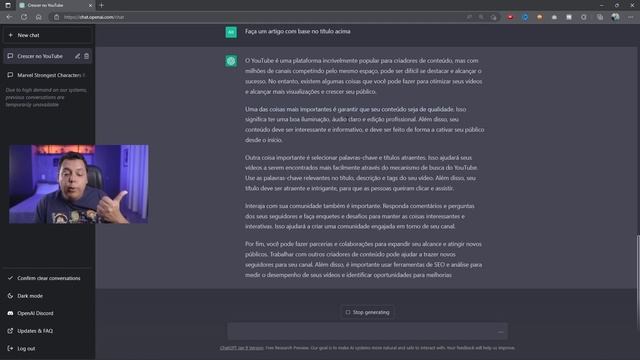Go back to the previous page
640x360 pixels.
pos(9,17)
